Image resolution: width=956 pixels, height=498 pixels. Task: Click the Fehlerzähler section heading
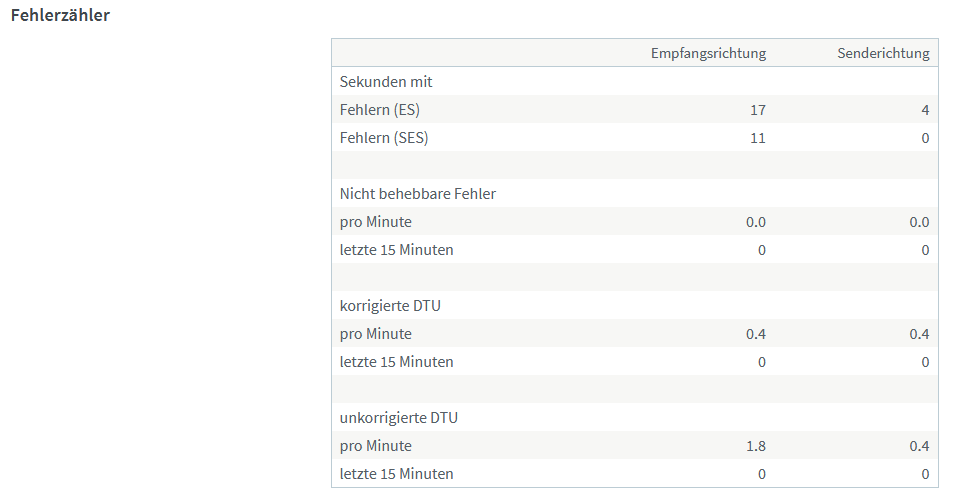(x=60, y=17)
